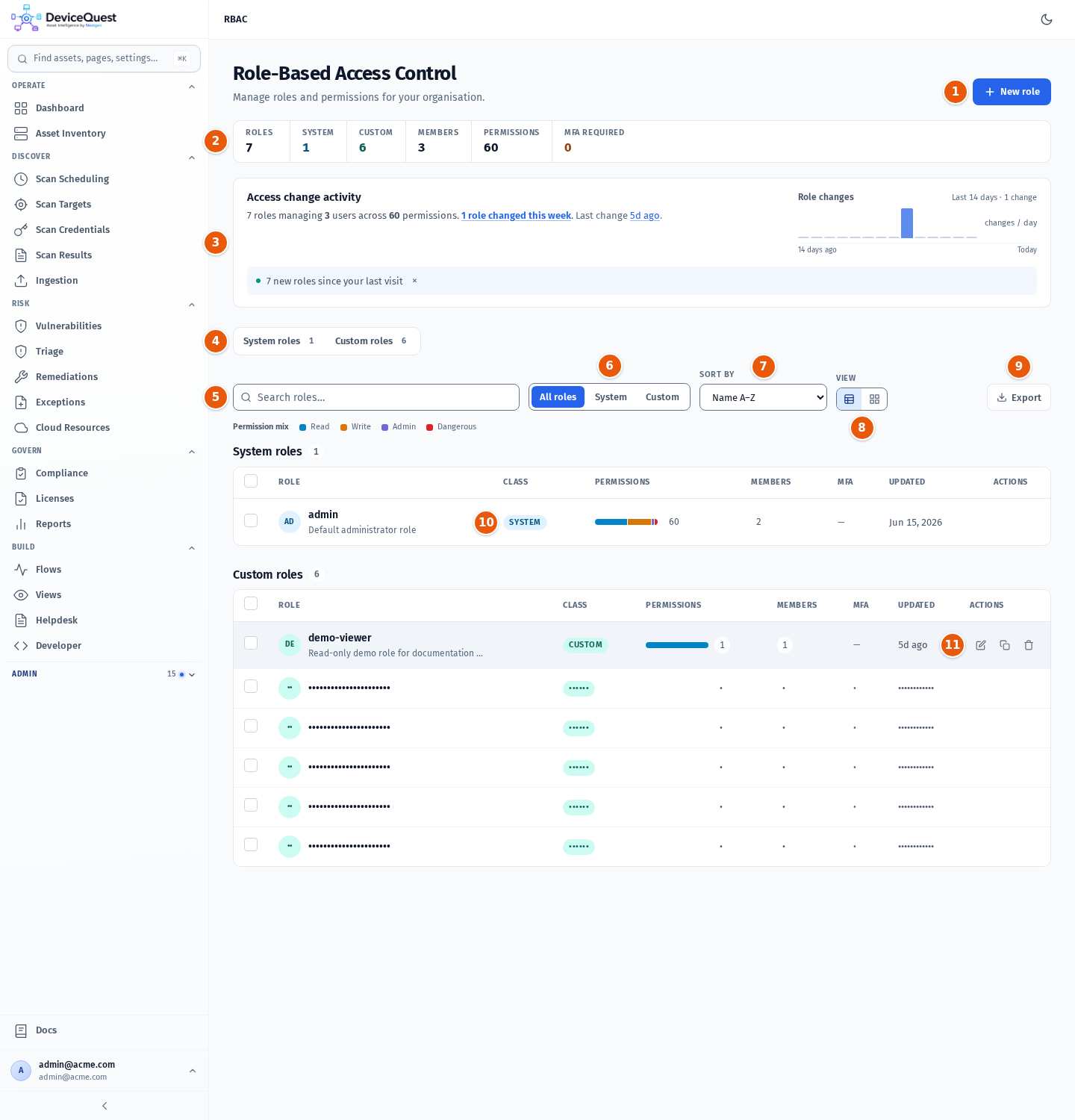Screen dimensions: 1075x1120
Task: Go to Vulnerabilities shield item
Action: pos(105,326)
